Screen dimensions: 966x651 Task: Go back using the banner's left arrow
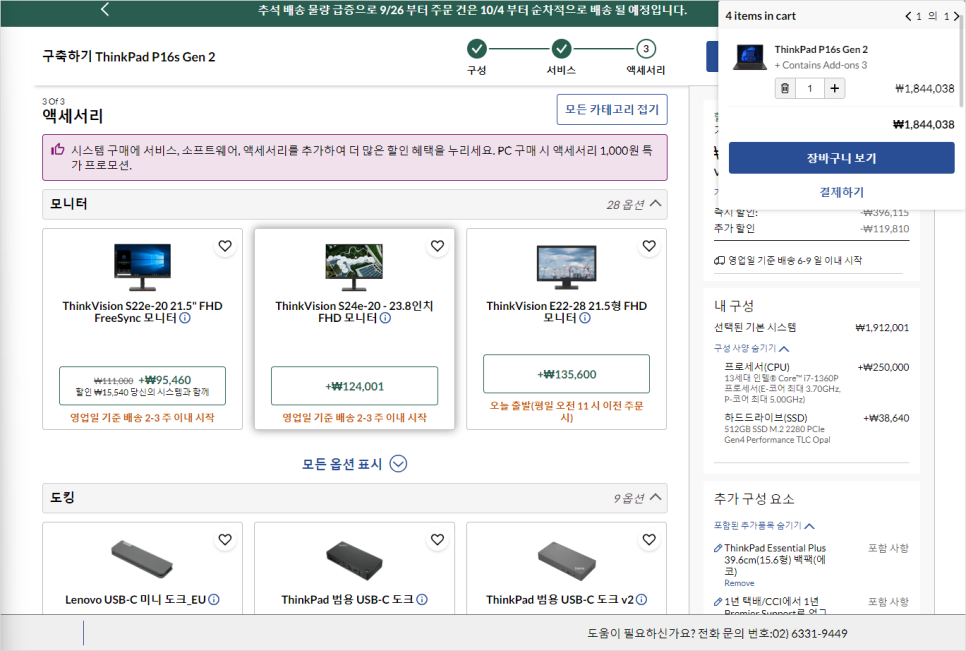tap(105, 9)
